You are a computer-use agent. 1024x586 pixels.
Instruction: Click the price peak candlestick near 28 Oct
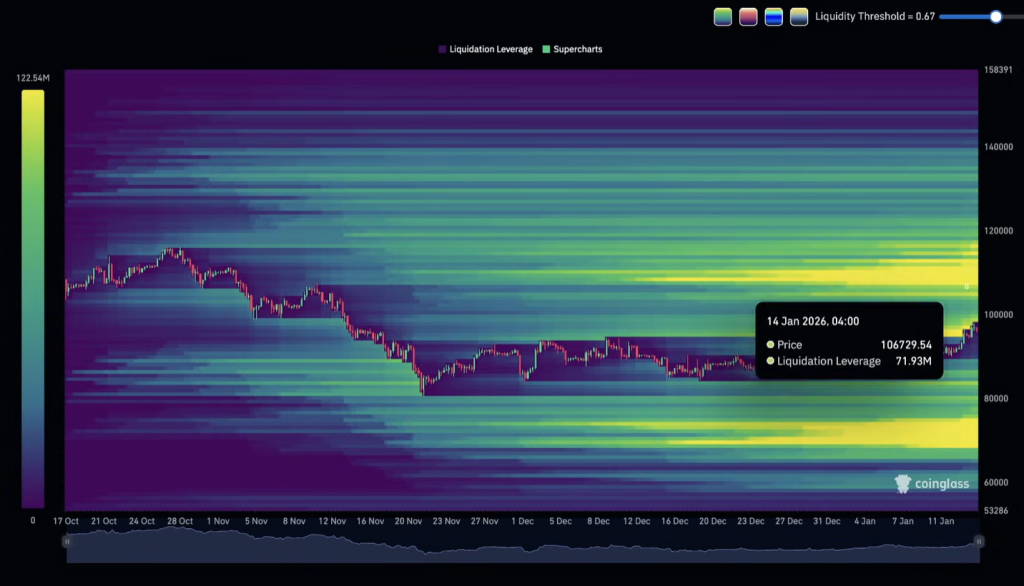coord(174,251)
